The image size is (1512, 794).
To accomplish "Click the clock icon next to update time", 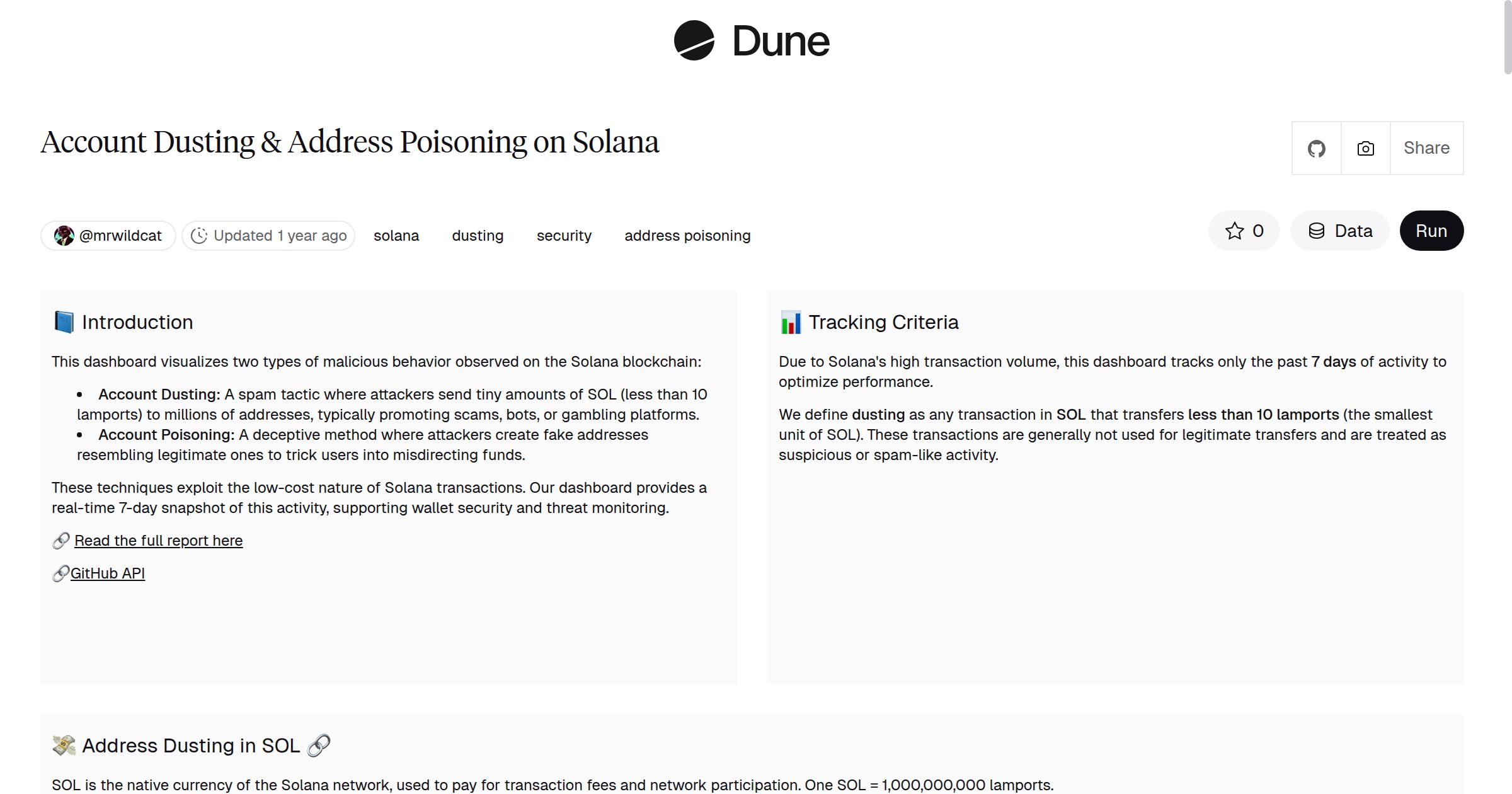I will pos(199,235).
